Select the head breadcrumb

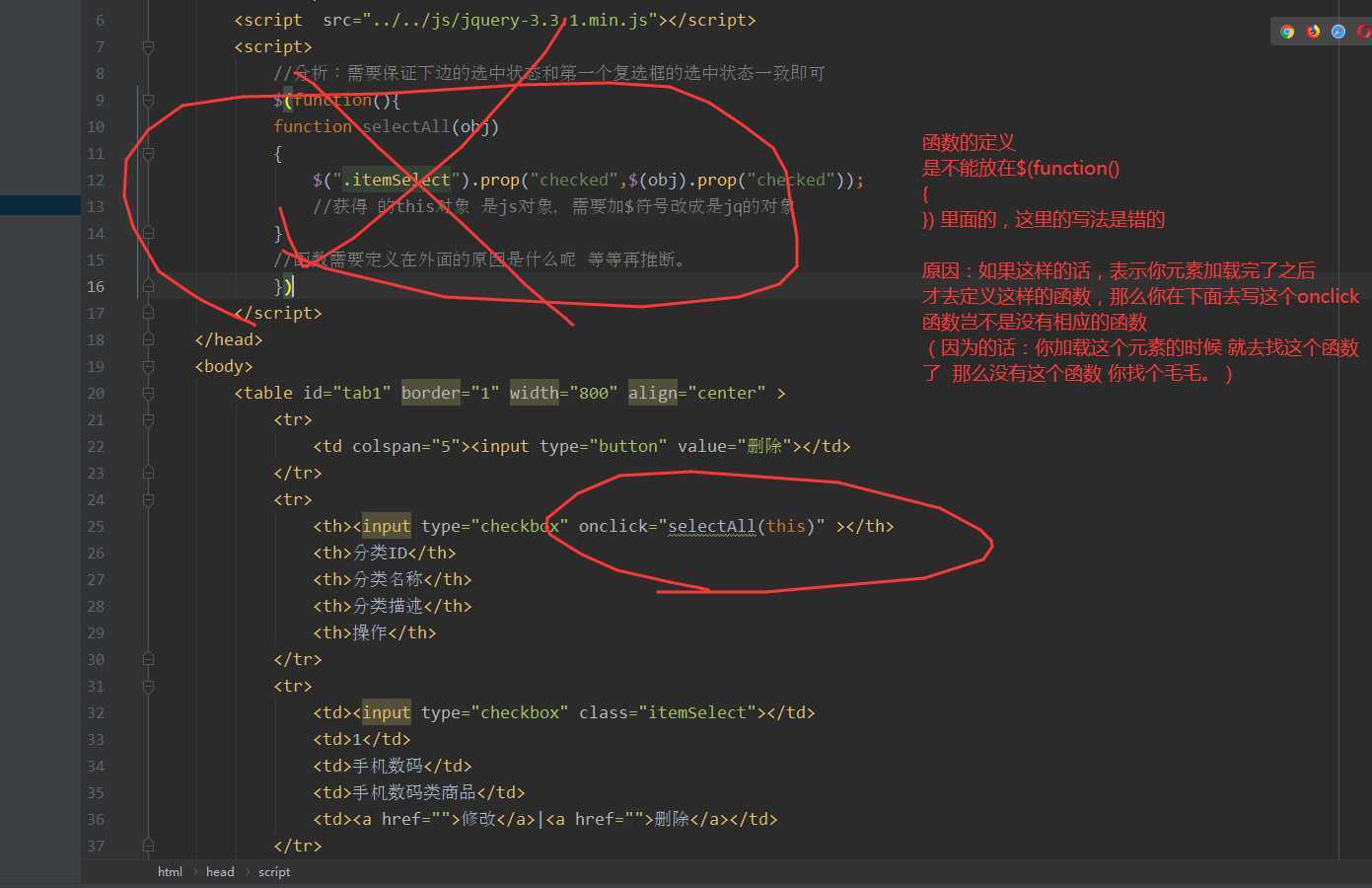pos(220,872)
